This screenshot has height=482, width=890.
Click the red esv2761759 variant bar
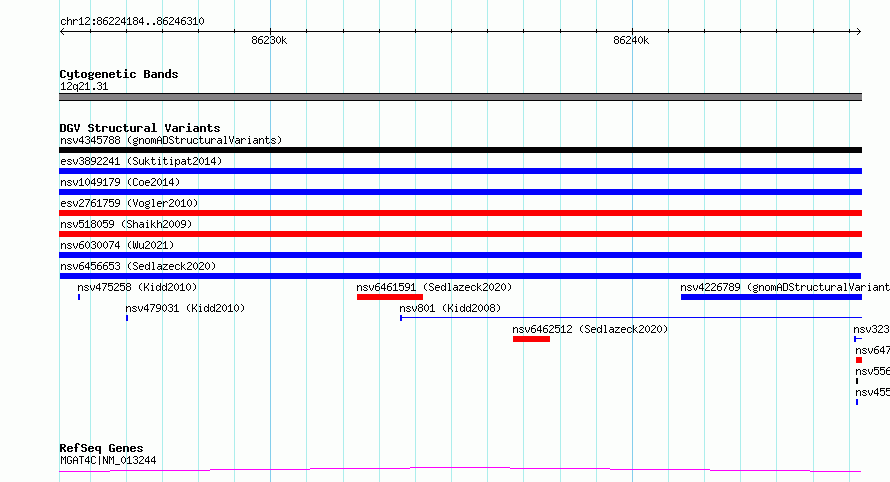(460, 213)
